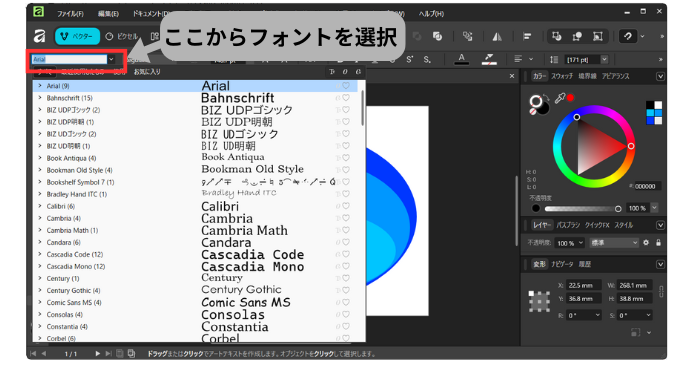
Task: Click the X position 22.5 mm field
Action: tap(584, 285)
